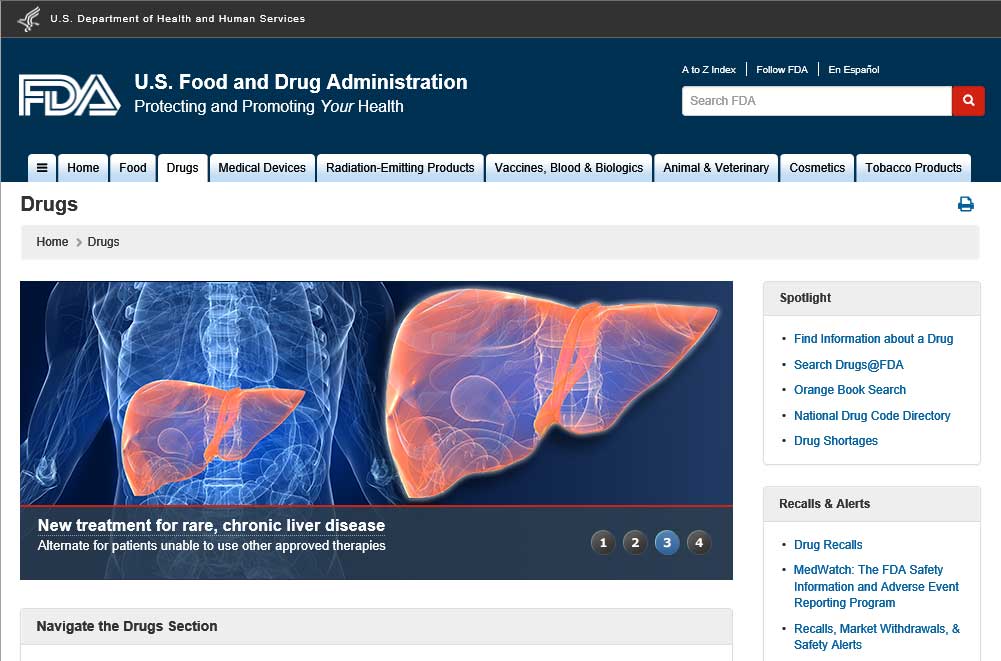Open the Medical Devices tab
The image size is (1001, 661).
(x=262, y=168)
